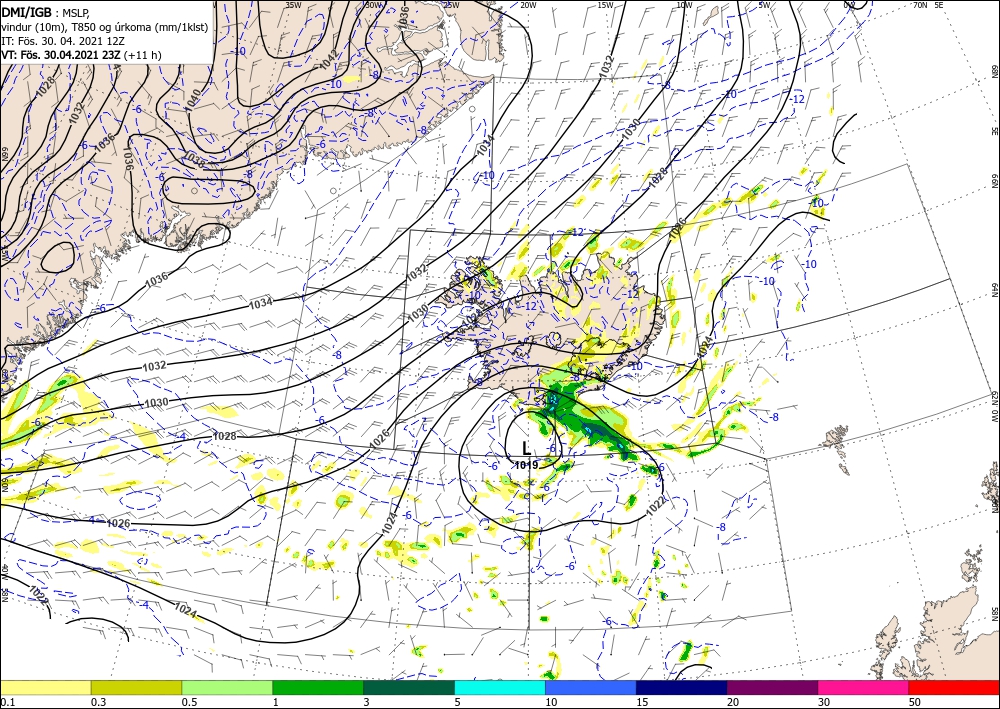
Task: Click the 25W longitude label
Action: pyautogui.click(x=451, y=5)
